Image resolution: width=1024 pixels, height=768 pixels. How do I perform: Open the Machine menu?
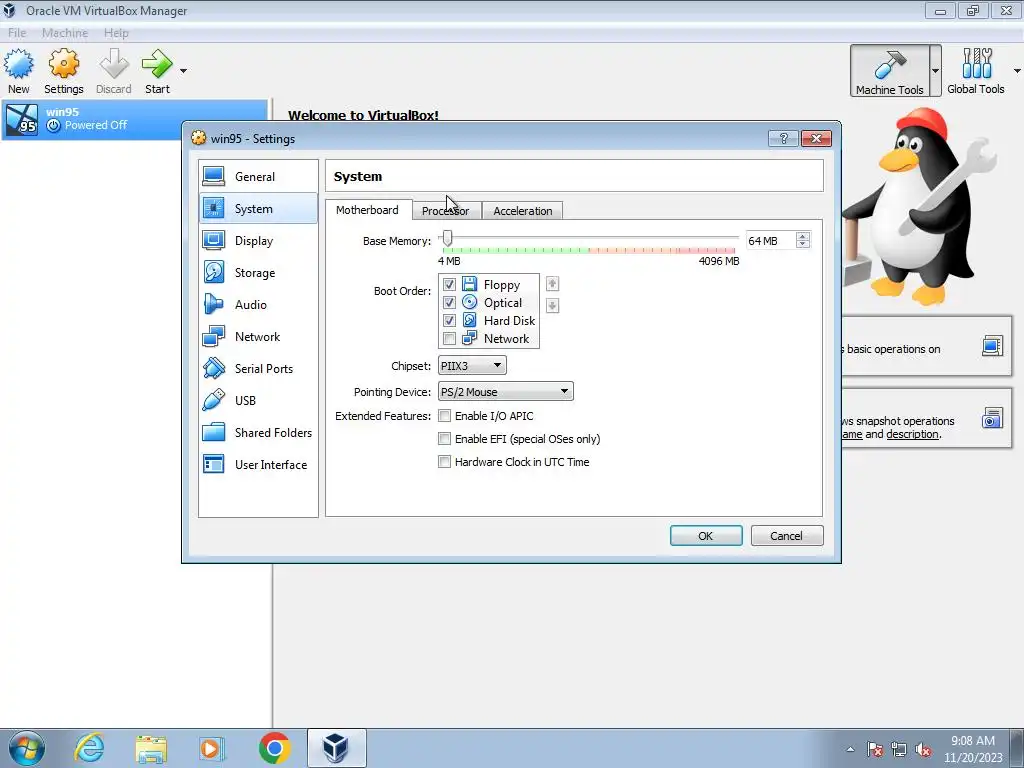(x=65, y=33)
